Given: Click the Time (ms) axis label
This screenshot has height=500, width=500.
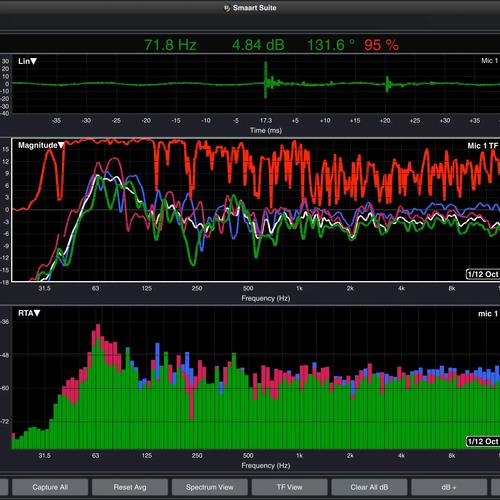Looking at the screenshot, I should point(266,130).
